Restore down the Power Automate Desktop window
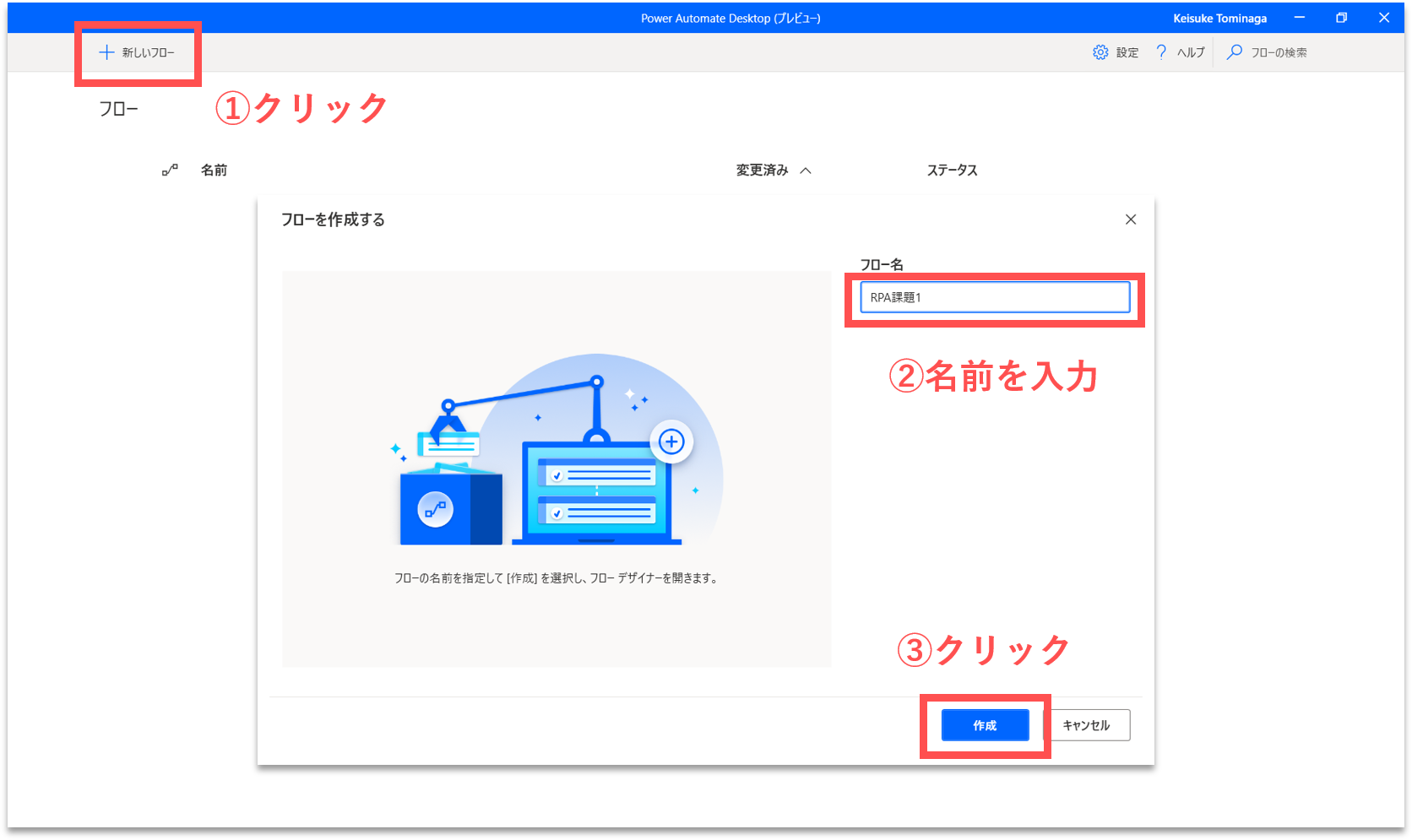 pos(1341,18)
